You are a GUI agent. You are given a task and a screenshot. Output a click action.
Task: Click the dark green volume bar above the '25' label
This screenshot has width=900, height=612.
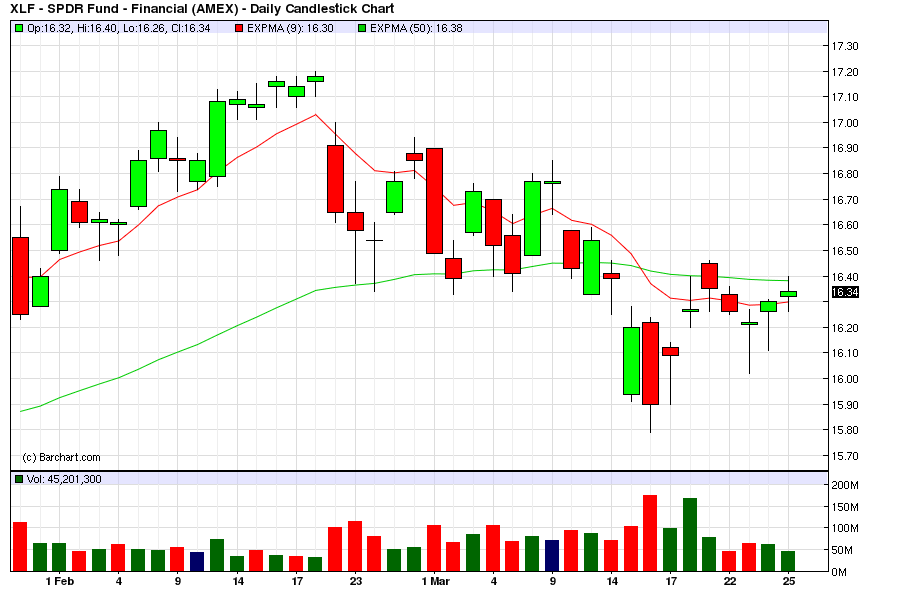(788, 561)
